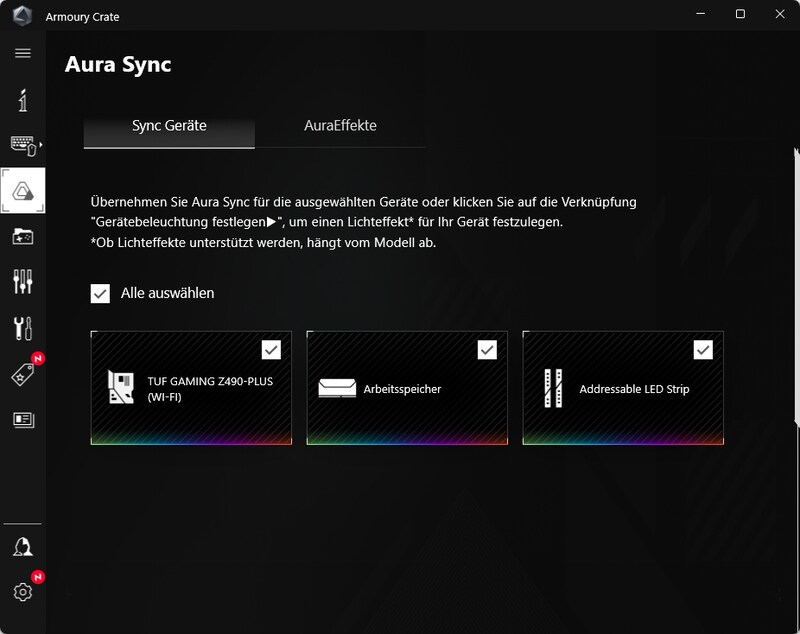This screenshot has height=634, width=800.
Task: Select the Sync Geräte tab
Action: point(169,126)
